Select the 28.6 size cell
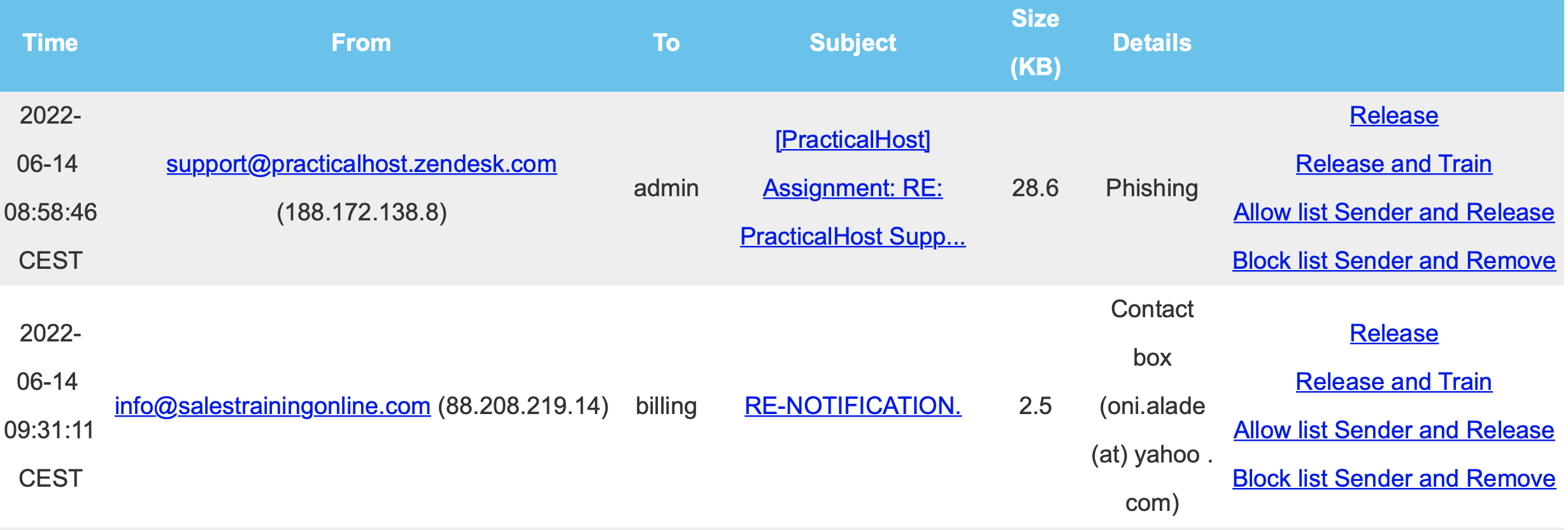Image resolution: width=1568 pixels, height=530 pixels. (1036, 189)
